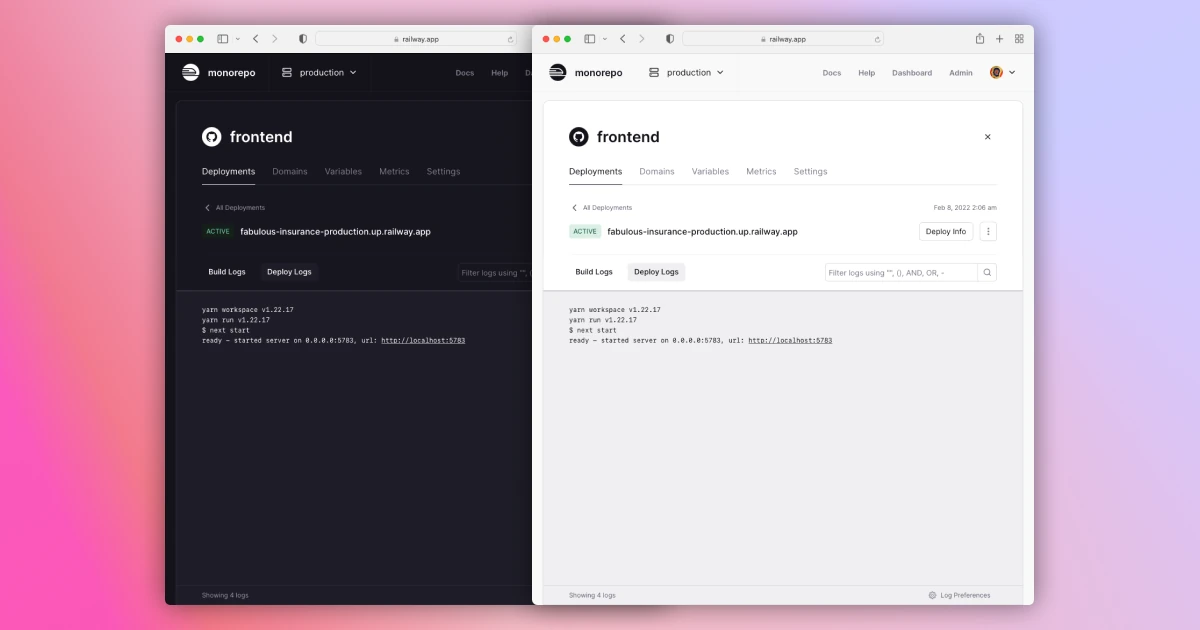Image resolution: width=1200 pixels, height=630 pixels.
Task: Toggle Safari sidebar in dark window
Action: click(223, 39)
